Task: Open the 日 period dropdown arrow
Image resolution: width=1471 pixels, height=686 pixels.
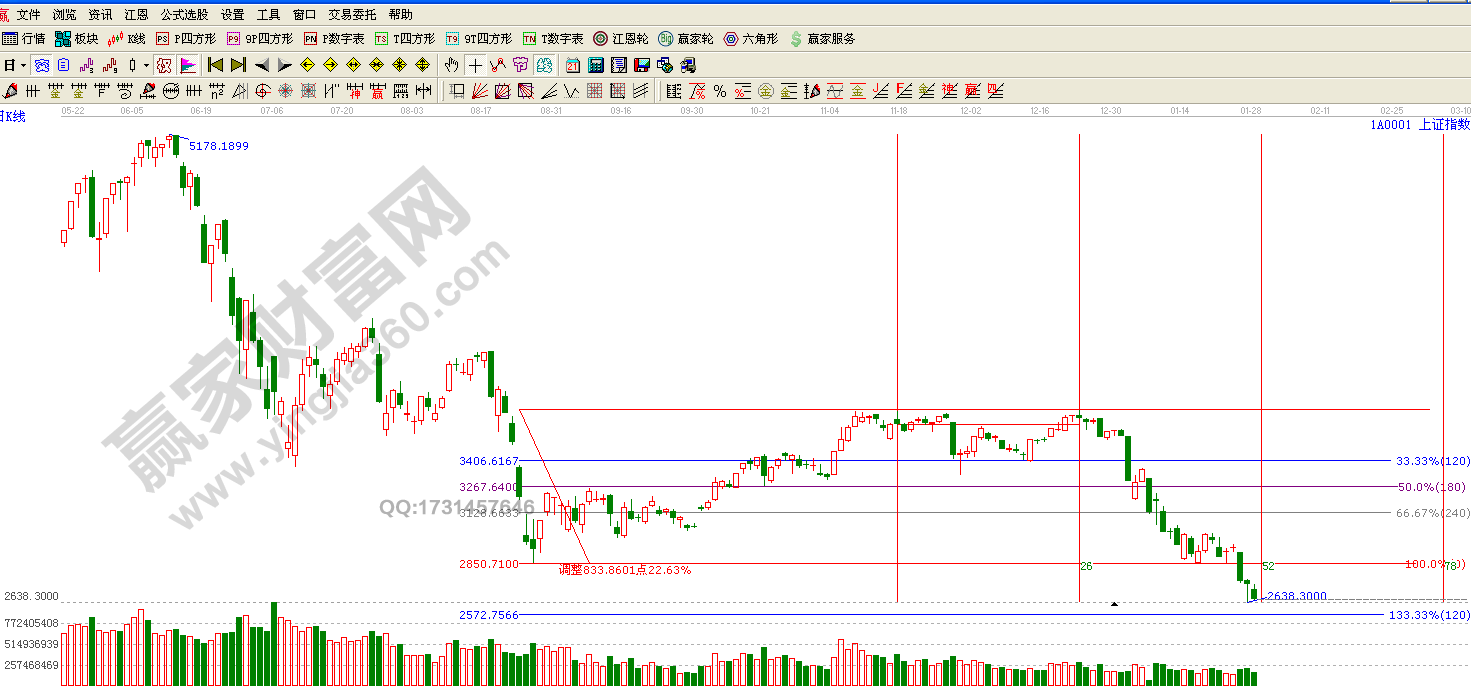Action: coord(22,65)
